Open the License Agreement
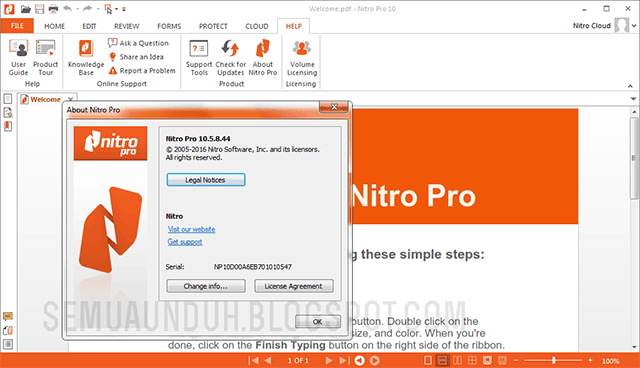 [x=294, y=286]
